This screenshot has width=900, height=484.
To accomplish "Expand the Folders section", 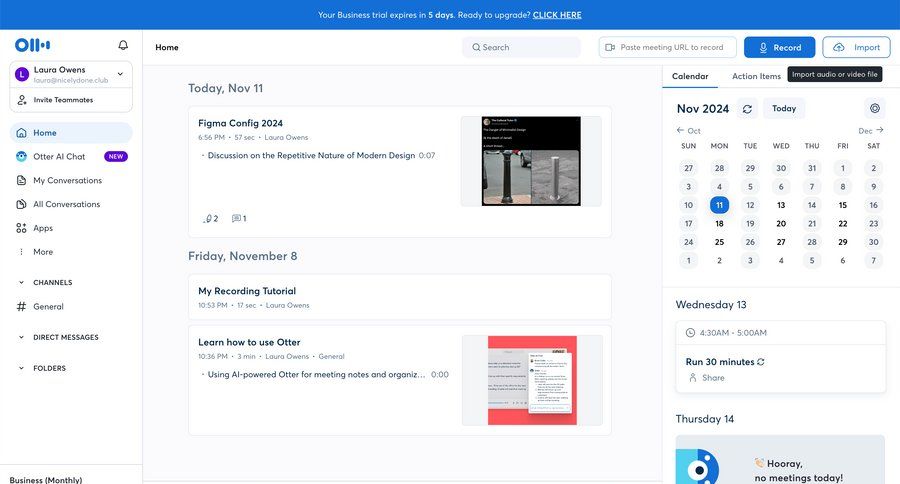I will [x=21, y=368].
